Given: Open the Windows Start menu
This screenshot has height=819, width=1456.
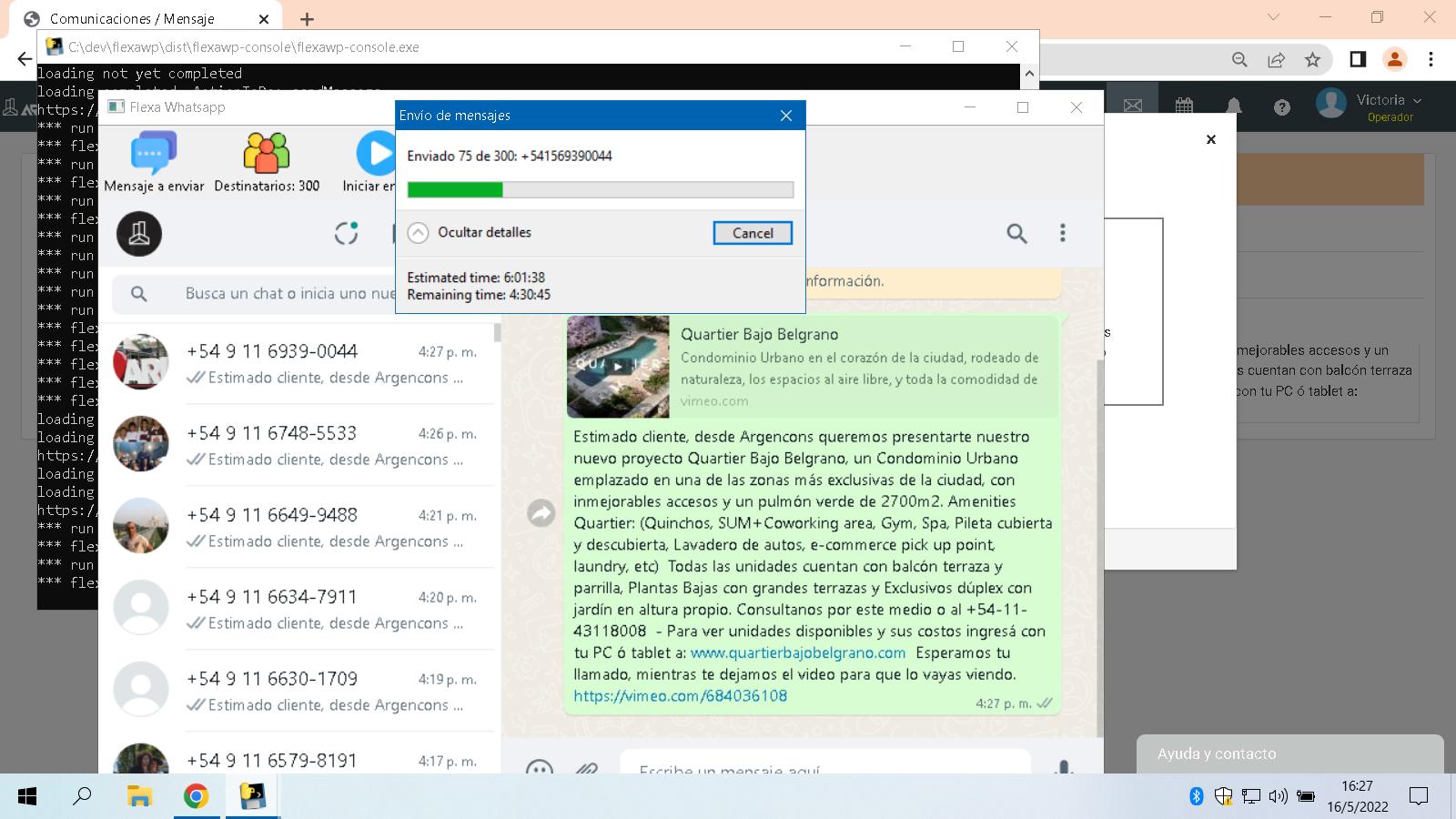Looking at the screenshot, I should (x=27, y=797).
